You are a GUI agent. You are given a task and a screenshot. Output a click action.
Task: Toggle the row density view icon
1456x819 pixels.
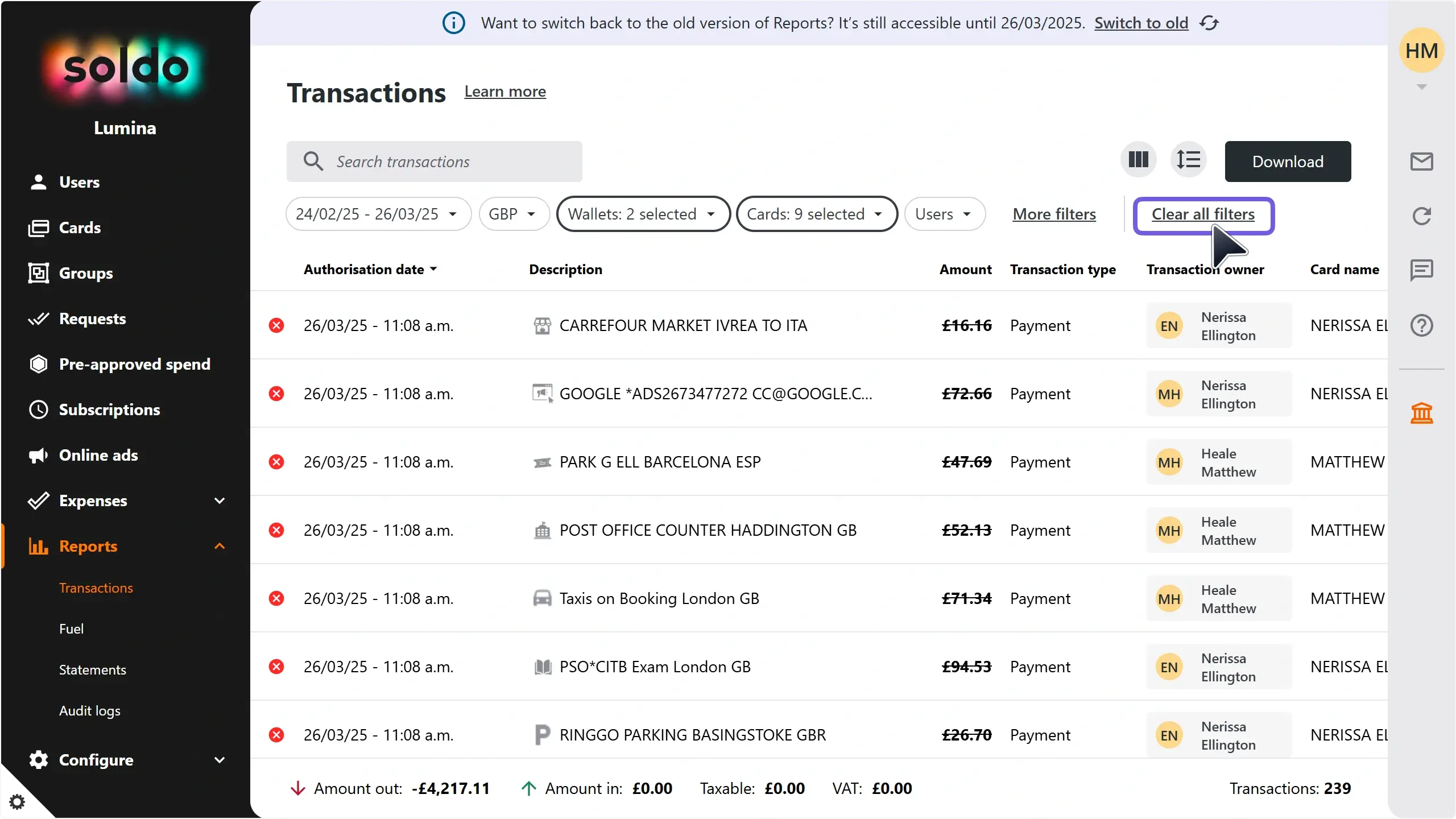(x=1189, y=160)
